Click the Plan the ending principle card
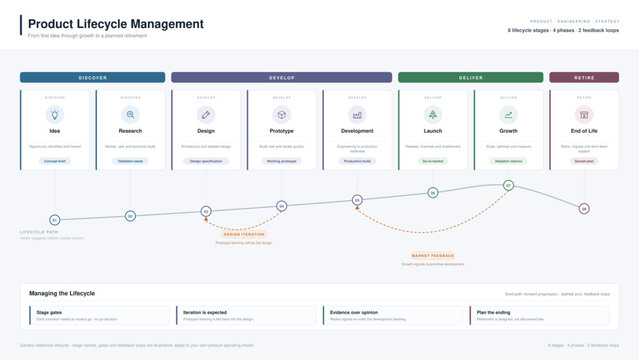This screenshot has height=360, width=639. 540,316
